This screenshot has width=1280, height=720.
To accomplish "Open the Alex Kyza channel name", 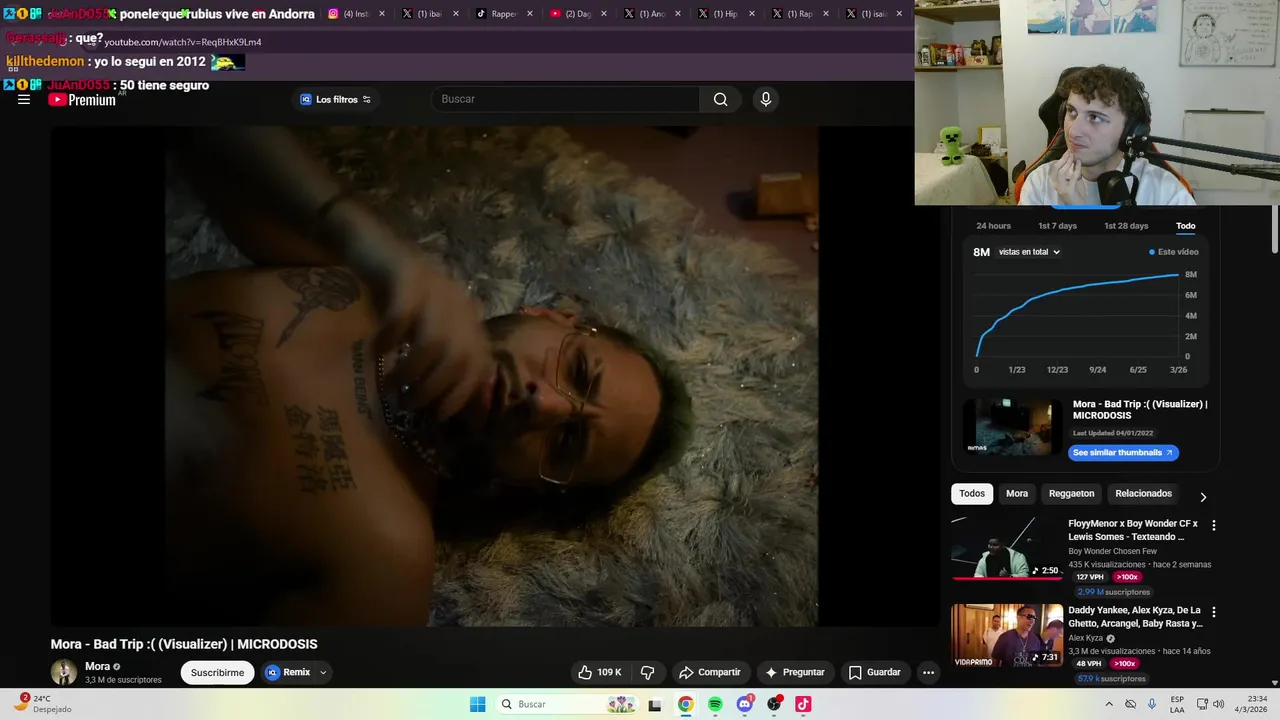I will tap(1086, 638).
